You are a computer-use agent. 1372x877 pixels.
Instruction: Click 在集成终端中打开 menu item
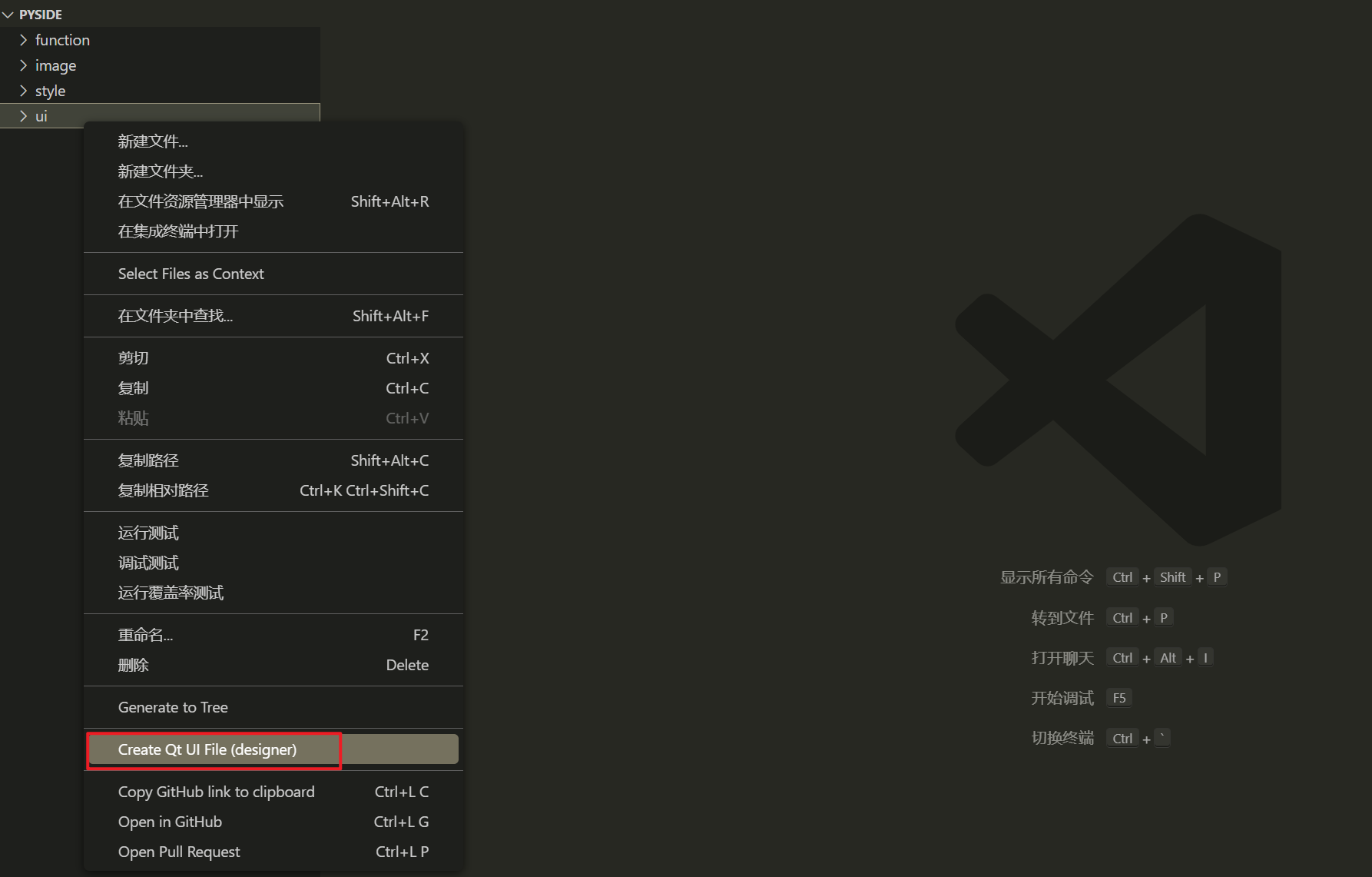pos(178,231)
